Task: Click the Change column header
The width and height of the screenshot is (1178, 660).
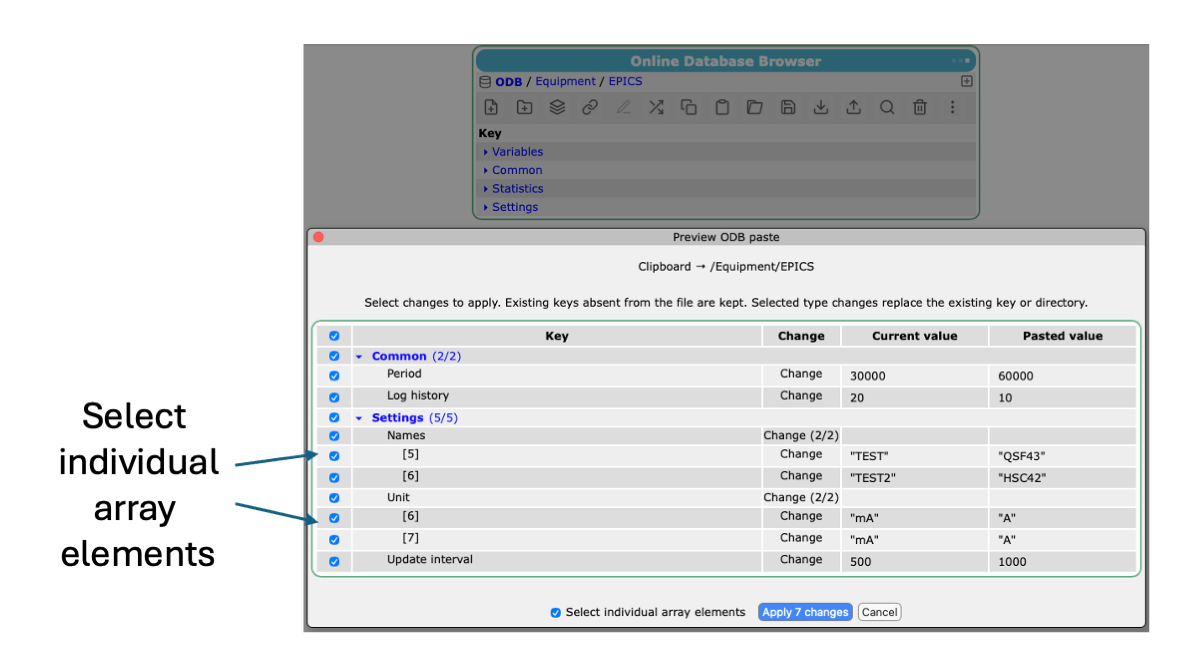Action: (801, 336)
